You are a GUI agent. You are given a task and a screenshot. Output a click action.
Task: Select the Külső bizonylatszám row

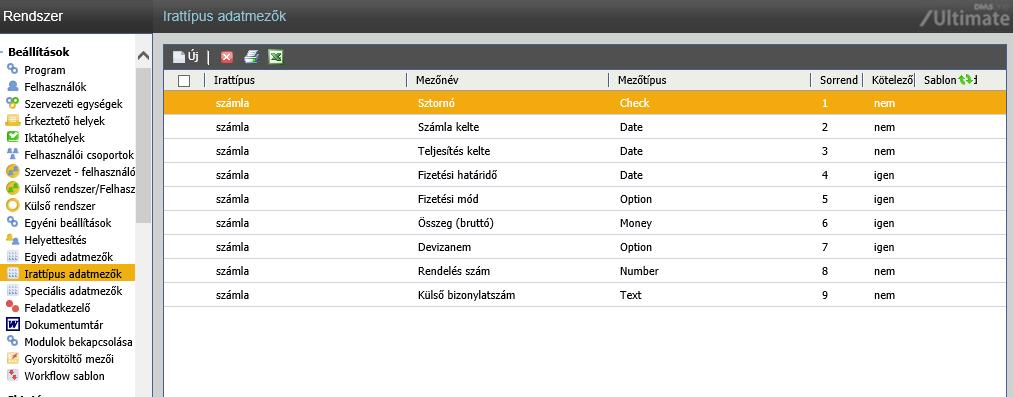click(x=585, y=295)
